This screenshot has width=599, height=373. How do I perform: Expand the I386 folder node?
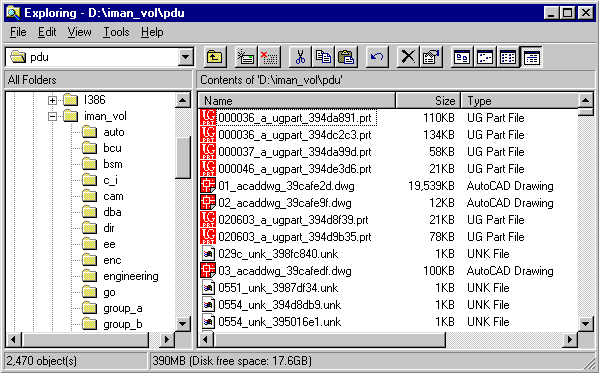click(52, 100)
